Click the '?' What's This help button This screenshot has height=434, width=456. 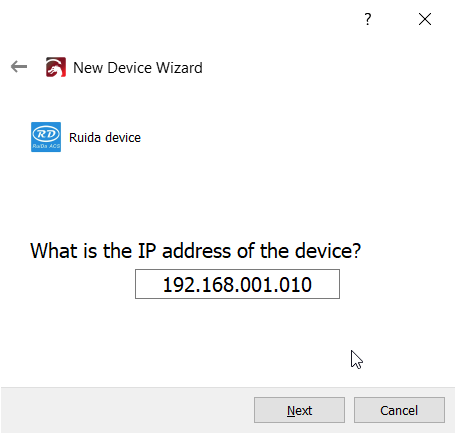pos(368,19)
